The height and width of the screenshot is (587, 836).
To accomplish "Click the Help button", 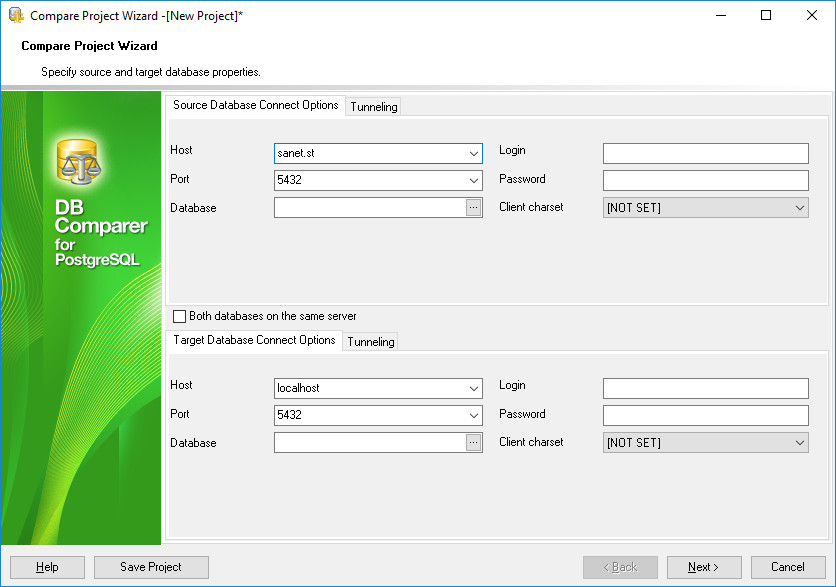I will coord(47,567).
